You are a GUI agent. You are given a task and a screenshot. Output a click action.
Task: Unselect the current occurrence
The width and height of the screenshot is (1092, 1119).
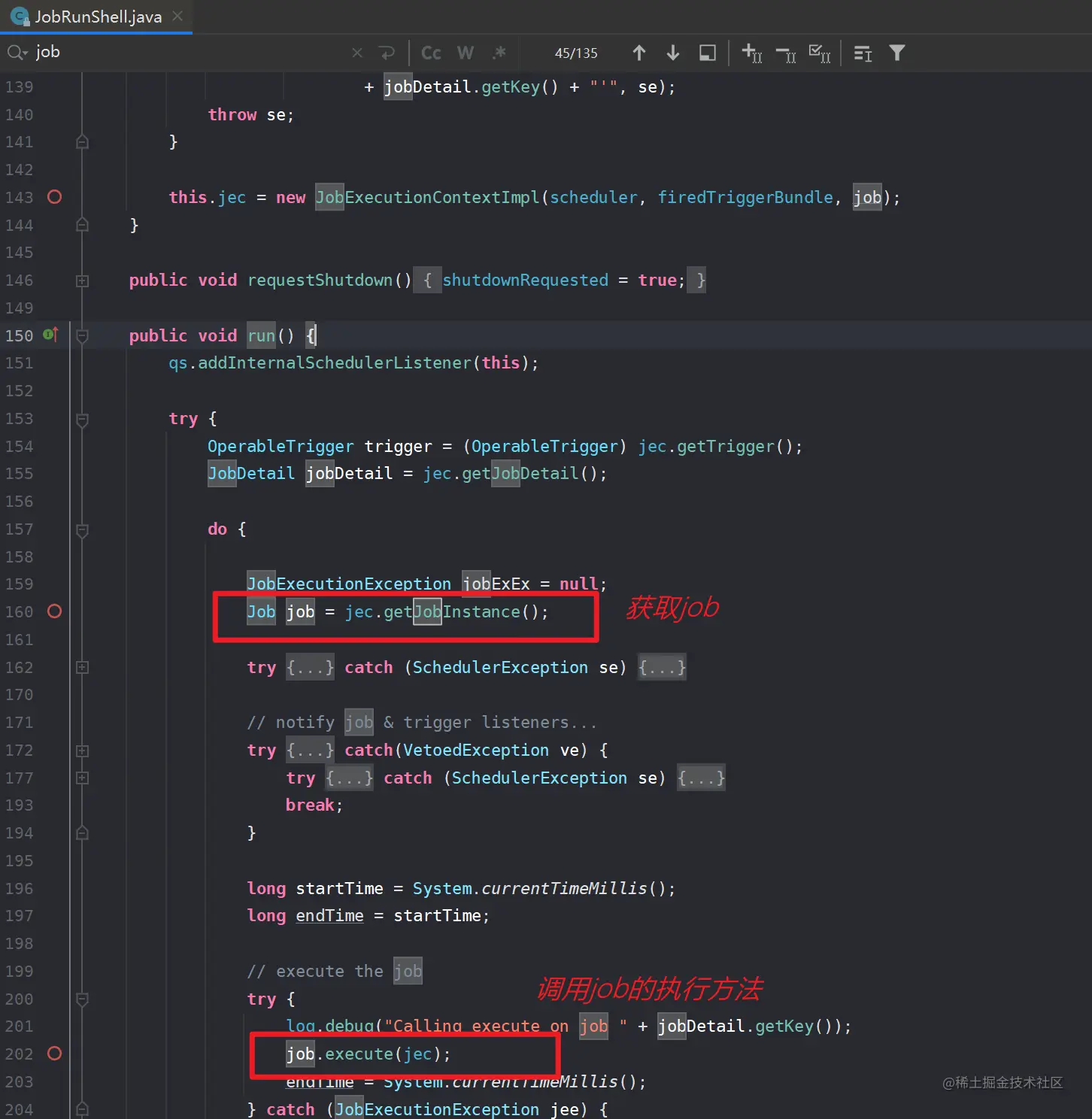coord(786,54)
